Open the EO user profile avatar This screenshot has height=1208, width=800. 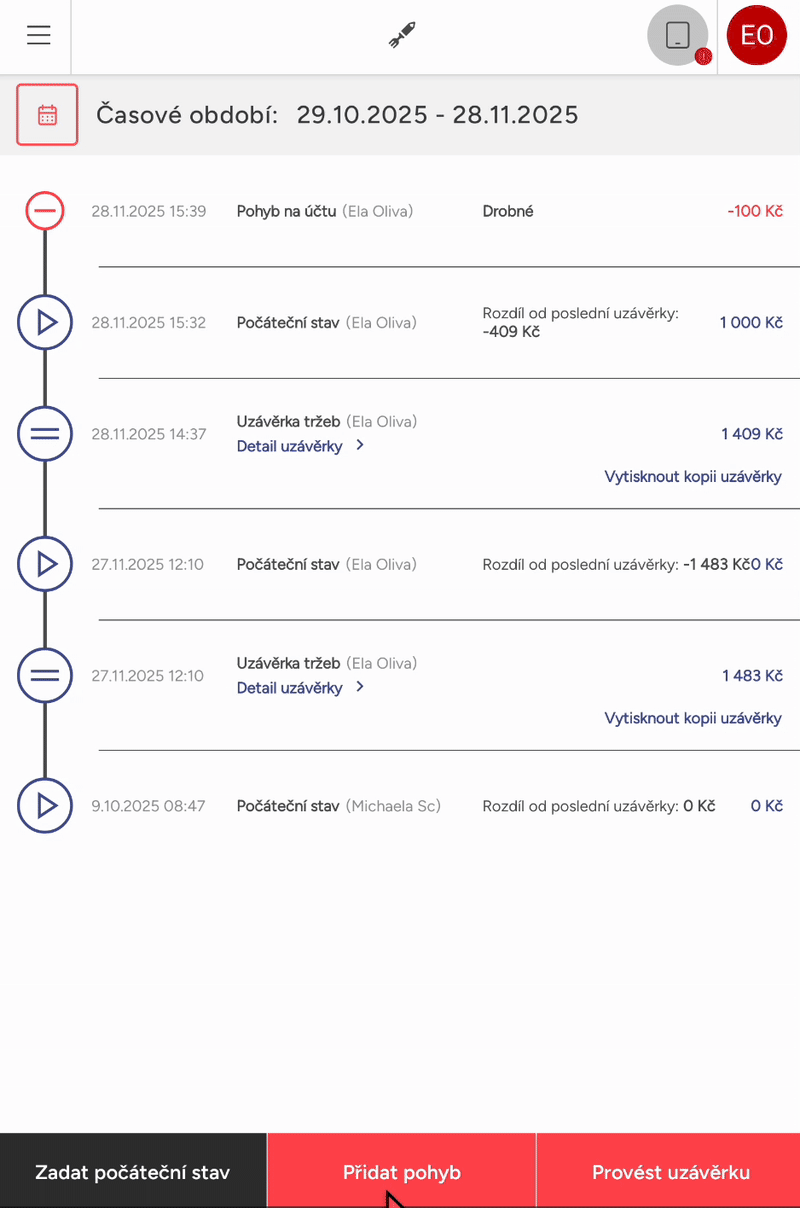pyautogui.click(x=757, y=36)
